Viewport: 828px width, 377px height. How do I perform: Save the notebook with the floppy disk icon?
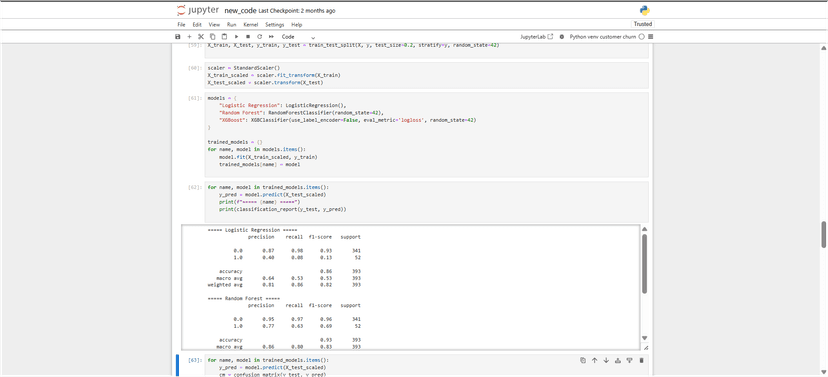(178, 37)
